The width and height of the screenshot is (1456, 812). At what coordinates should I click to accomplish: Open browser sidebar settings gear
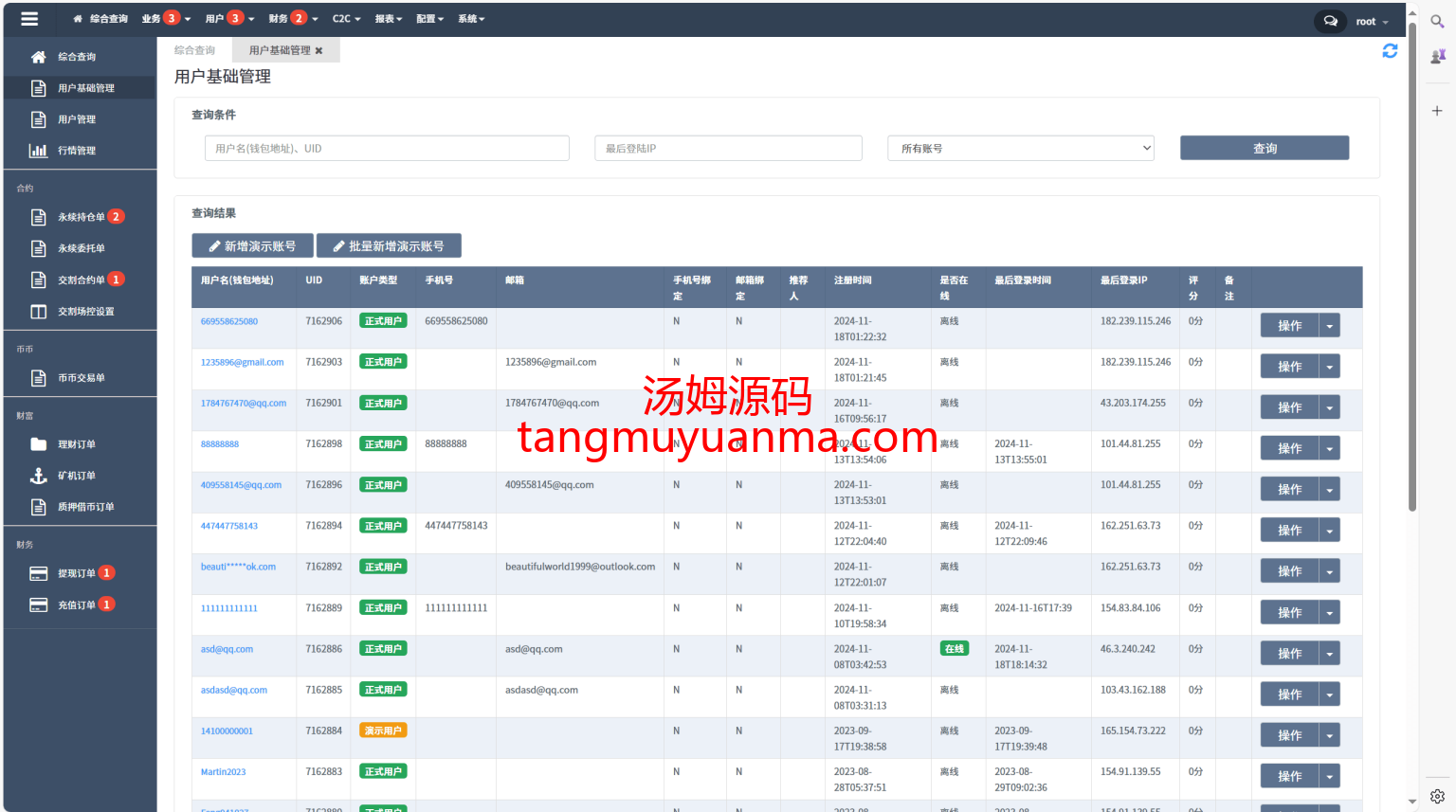pos(1437,796)
